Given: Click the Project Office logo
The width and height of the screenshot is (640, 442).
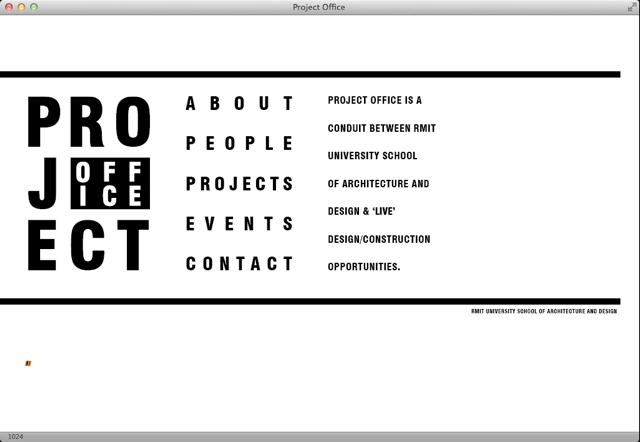Looking at the screenshot, I should tap(89, 184).
